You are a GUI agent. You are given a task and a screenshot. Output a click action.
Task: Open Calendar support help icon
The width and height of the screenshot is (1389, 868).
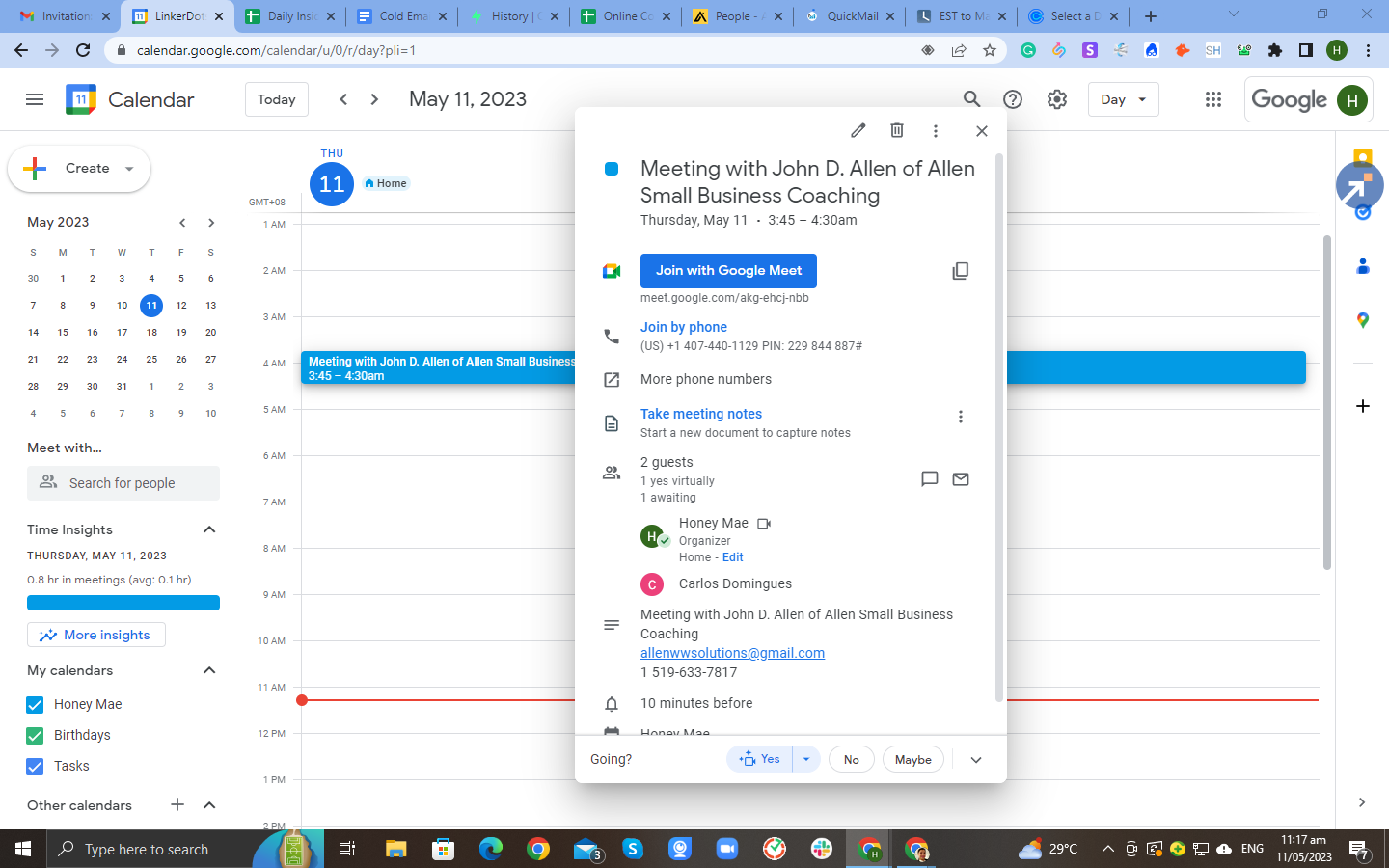click(1013, 99)
